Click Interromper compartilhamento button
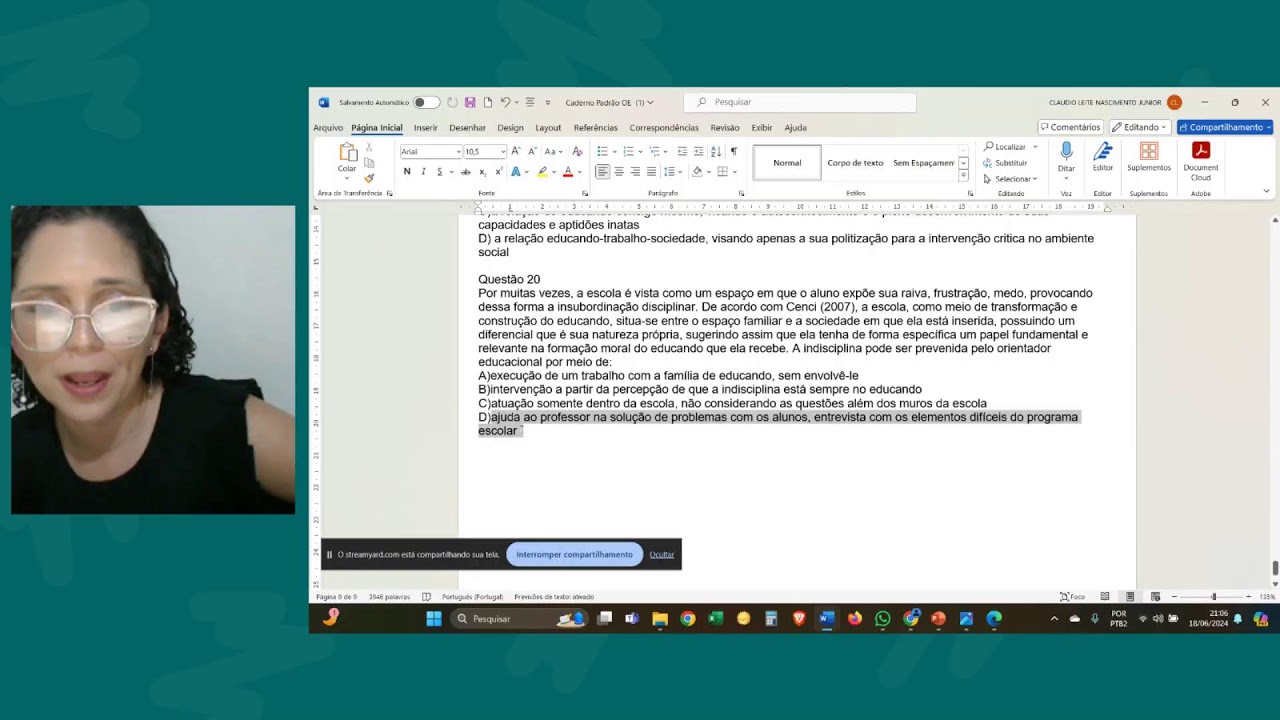1280x720 pixels. pos(575,554)
